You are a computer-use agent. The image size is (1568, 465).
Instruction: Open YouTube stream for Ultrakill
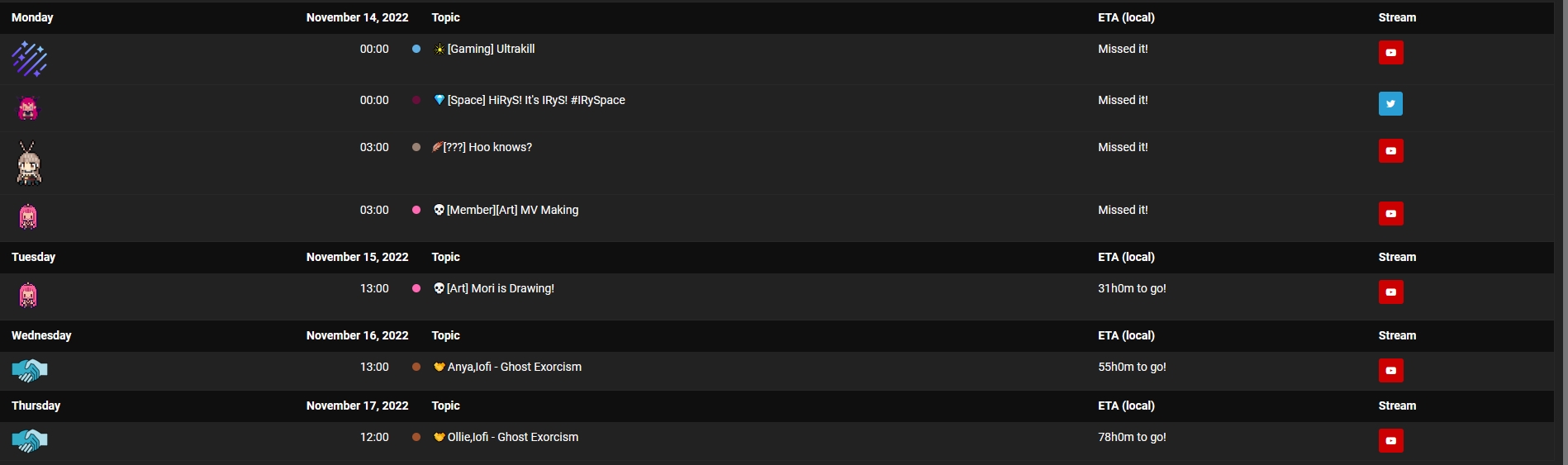coord(1390,53)
